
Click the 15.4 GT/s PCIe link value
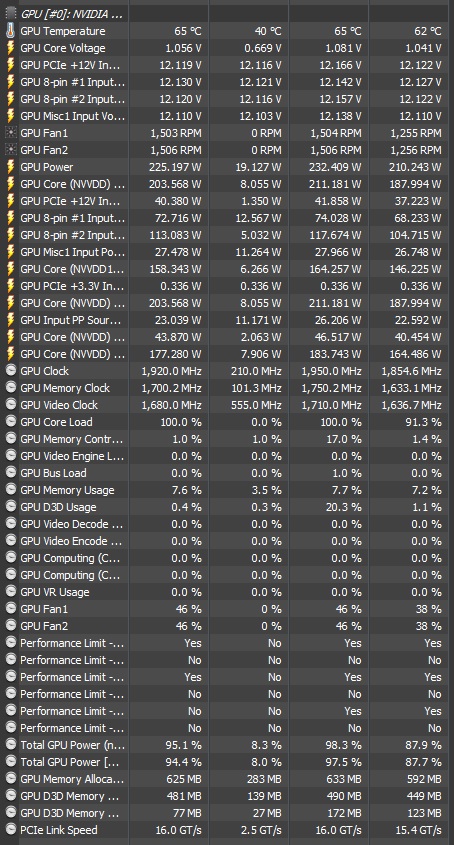click(419, 830)
